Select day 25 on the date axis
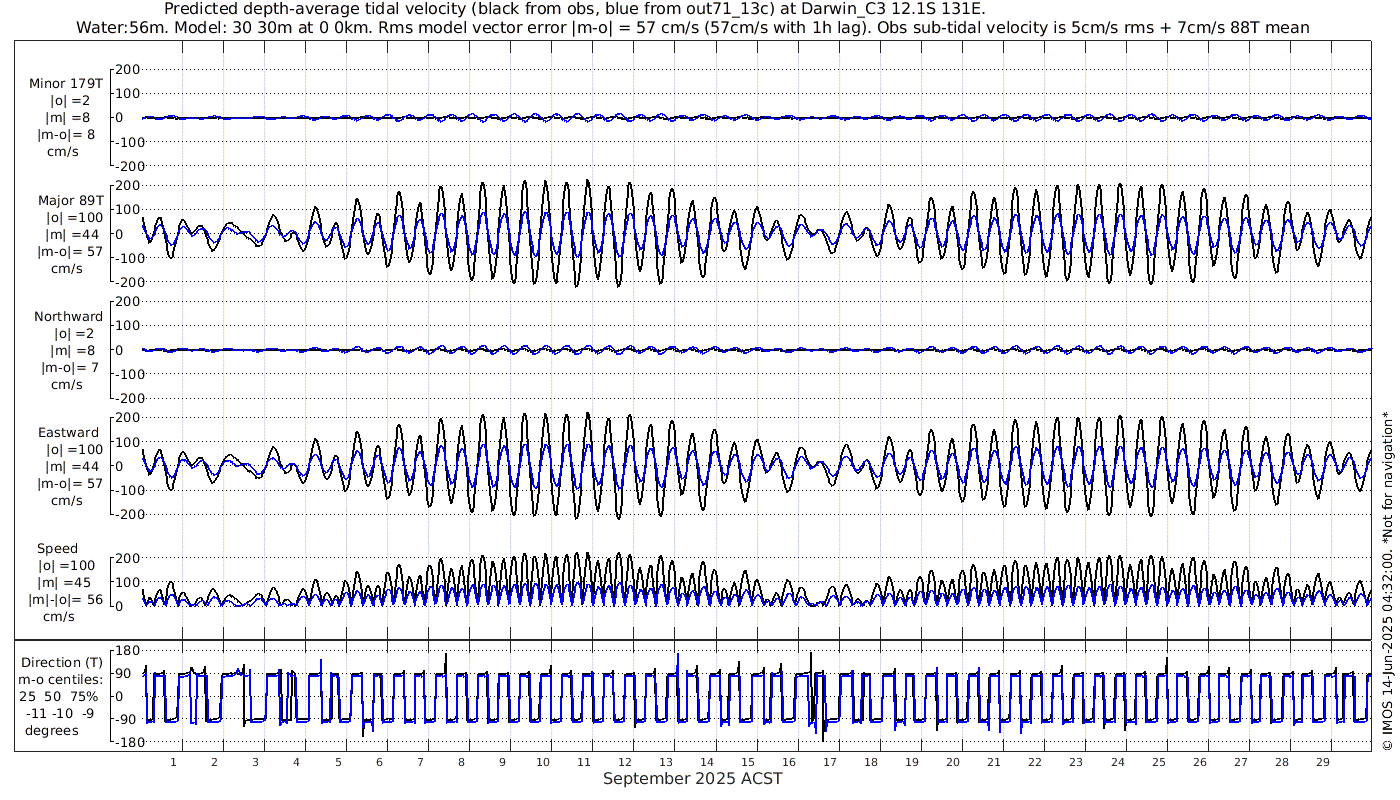This screenshot has width=1400, height=800. click(x=1158, y=761)
